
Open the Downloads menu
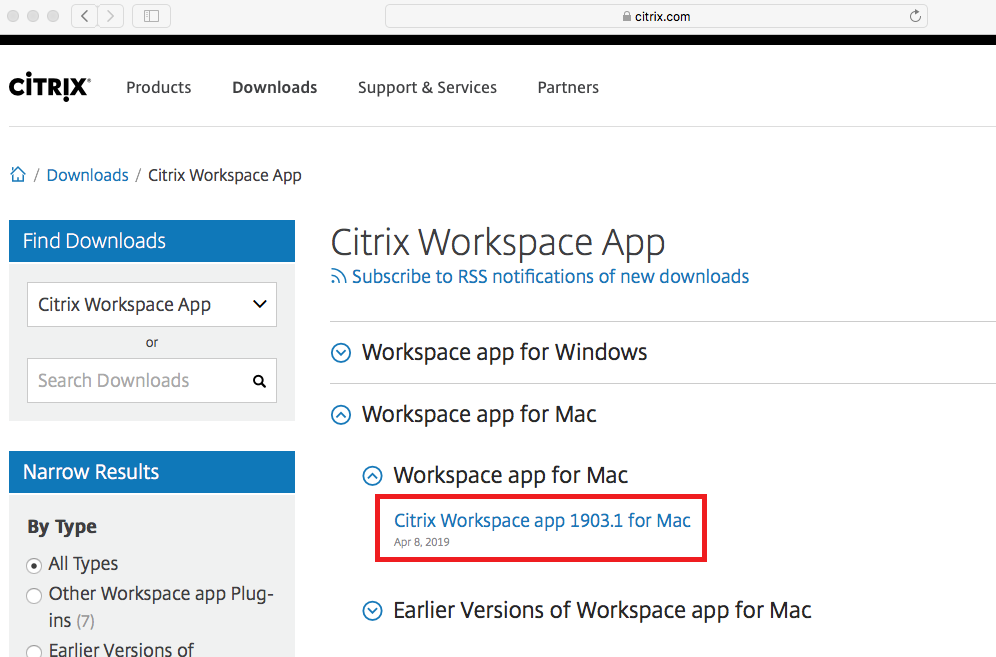click(x=274, y=87)
